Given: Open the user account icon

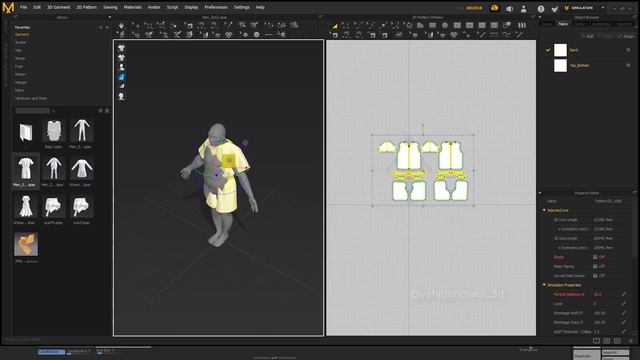Looking at the screenshot, I should coord(524,9).
